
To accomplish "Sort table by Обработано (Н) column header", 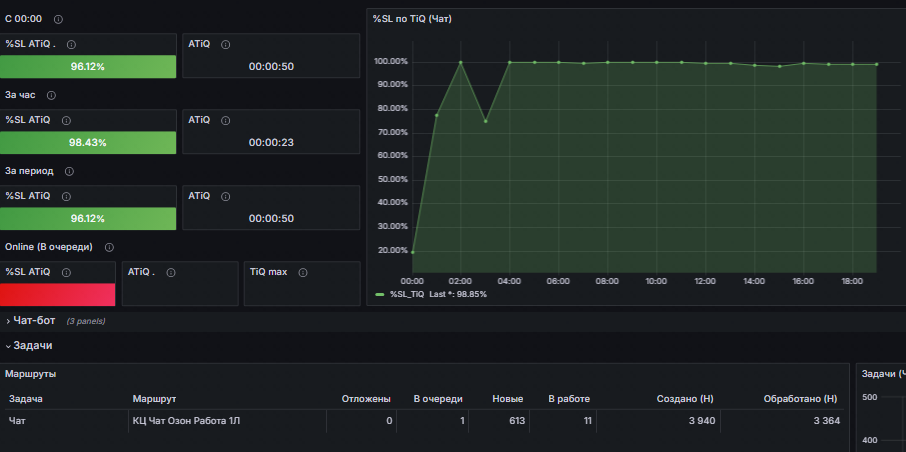I will click(x=800, y=399).
